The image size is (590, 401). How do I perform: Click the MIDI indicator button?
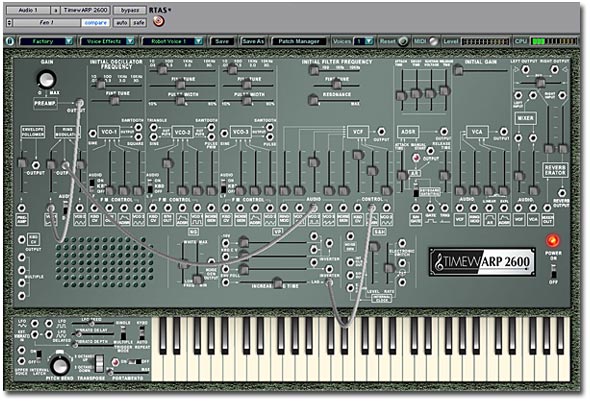tap(433, 41)
